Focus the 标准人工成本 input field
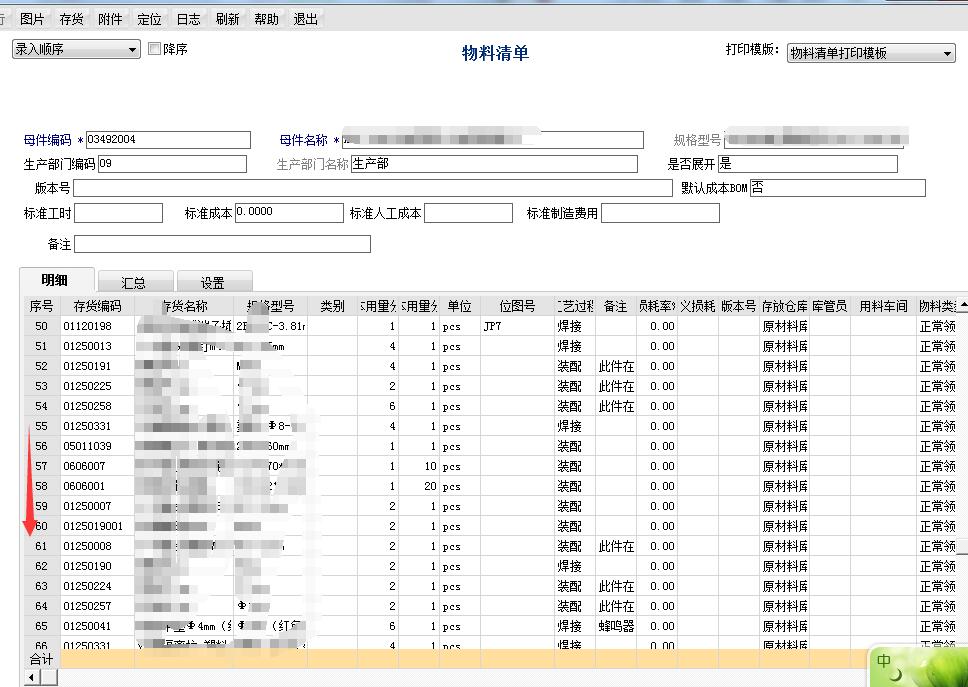The image size is (968, 687). (x=468, y=213)
